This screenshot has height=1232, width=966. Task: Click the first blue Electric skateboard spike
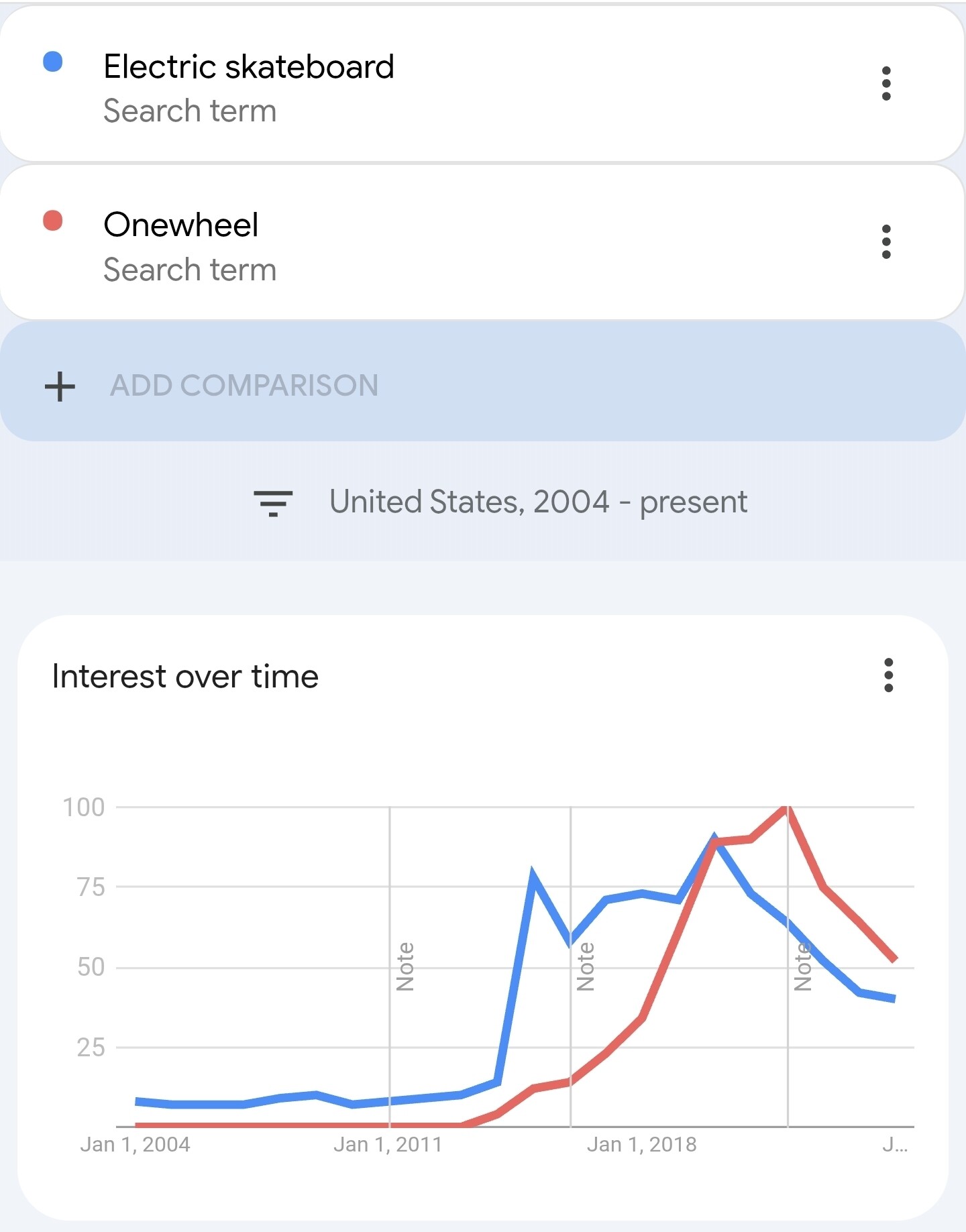[533, 874]
